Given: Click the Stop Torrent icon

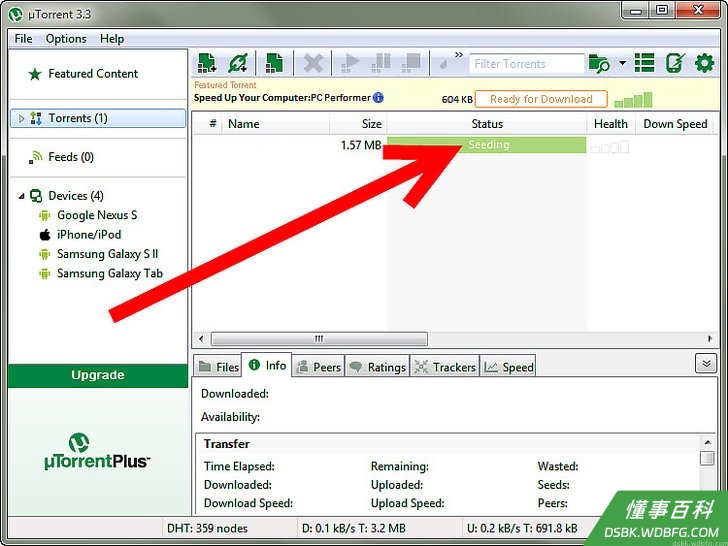Looking at the screenshot, I should pos(411,63).
